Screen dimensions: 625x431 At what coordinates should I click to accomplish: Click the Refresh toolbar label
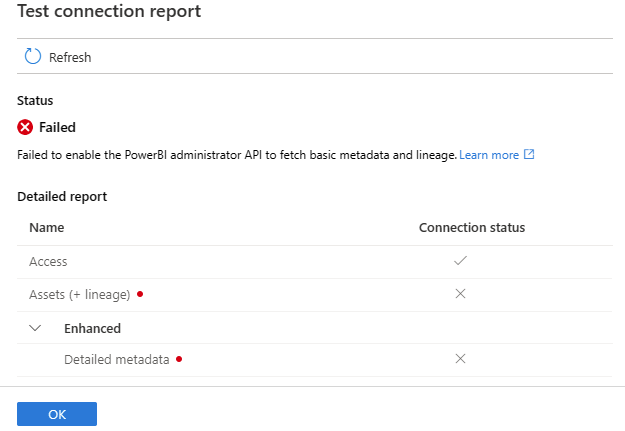pos(70,58)
